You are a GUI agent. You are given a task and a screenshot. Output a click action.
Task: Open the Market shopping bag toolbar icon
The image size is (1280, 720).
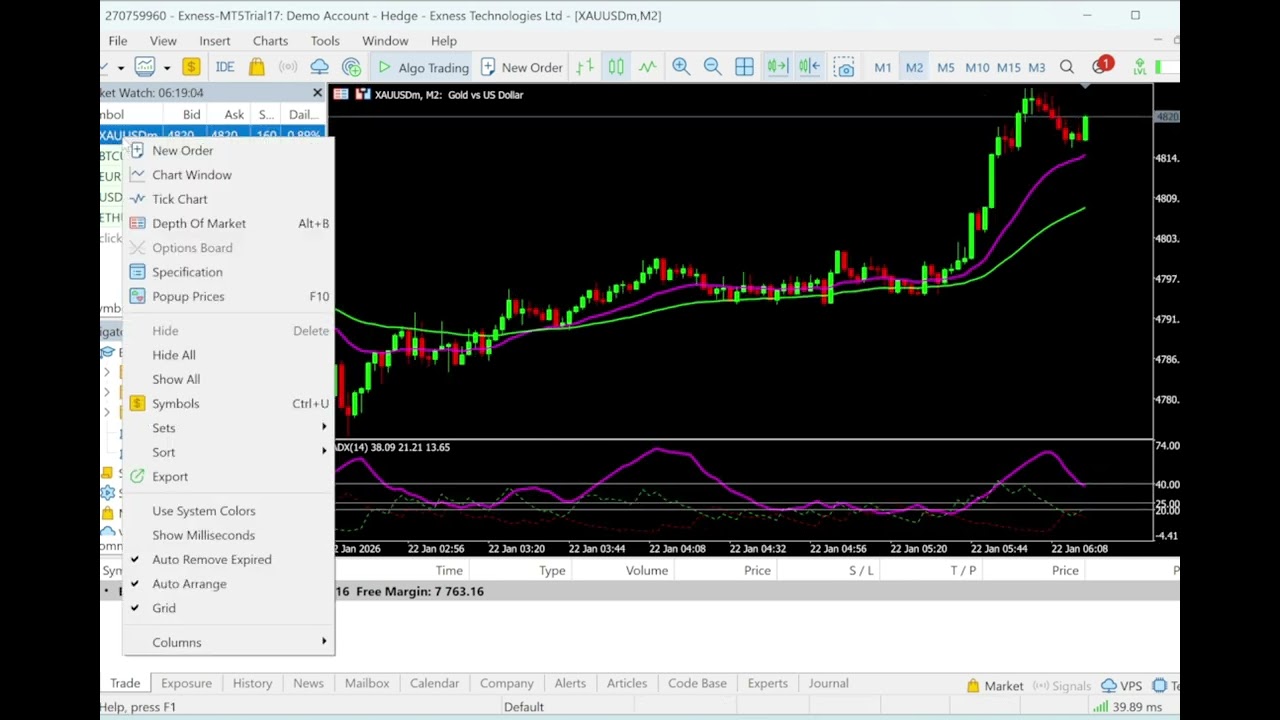pyautogui.click(x=257, y=67)
